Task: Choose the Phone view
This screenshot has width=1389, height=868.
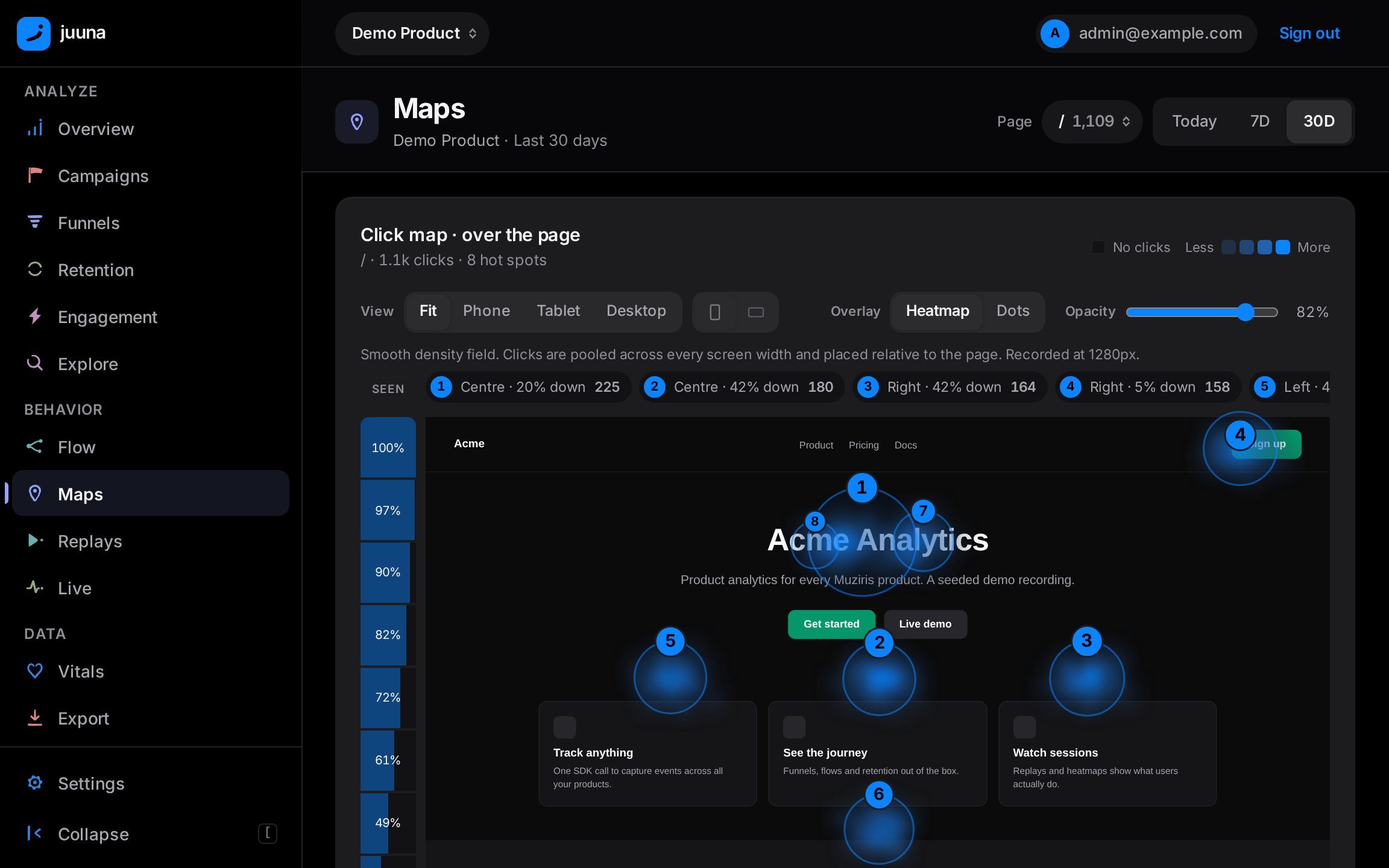Action: point(487,311)
